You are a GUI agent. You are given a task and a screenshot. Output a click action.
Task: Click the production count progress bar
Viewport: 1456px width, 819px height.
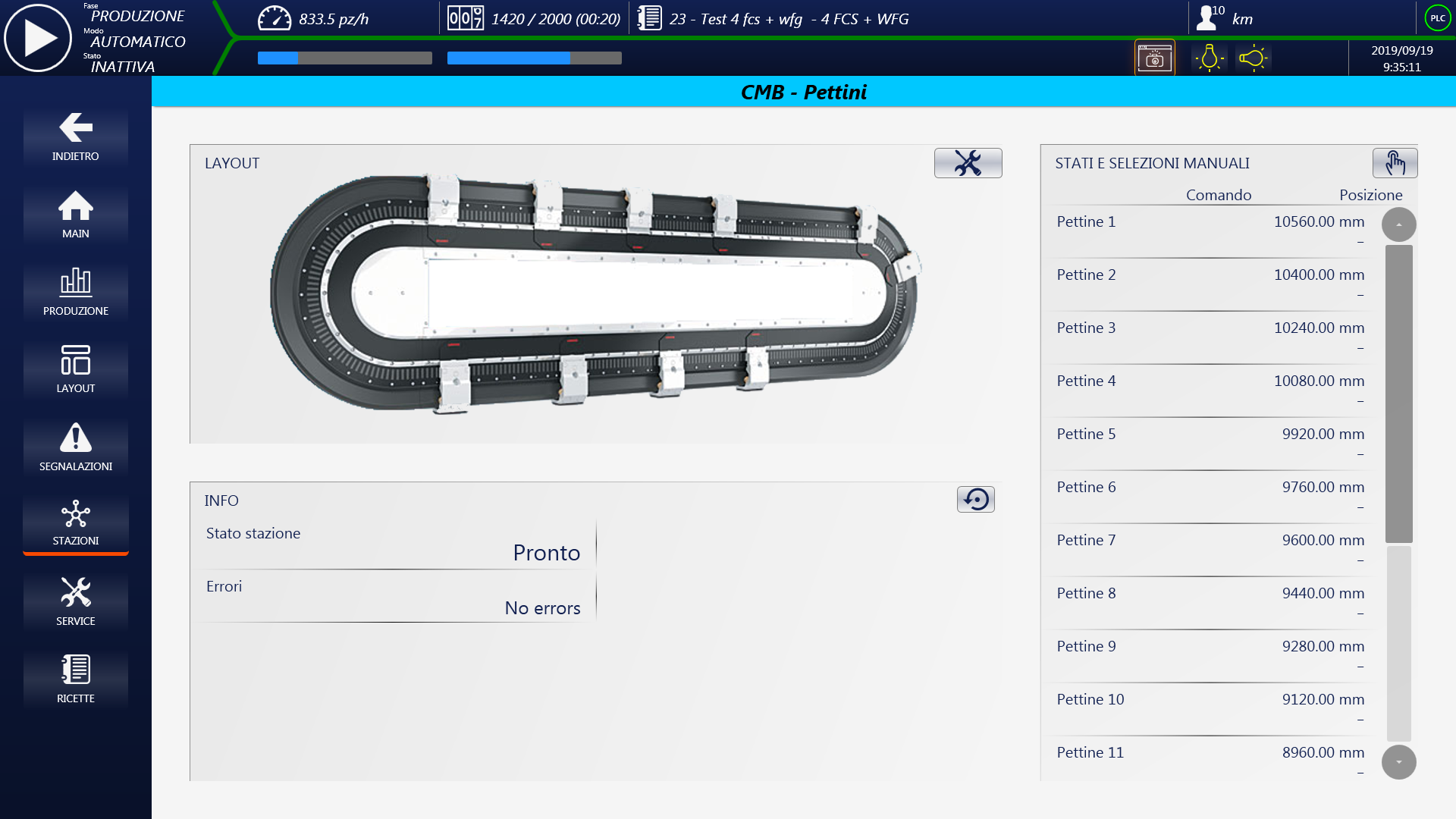point(534,58)
